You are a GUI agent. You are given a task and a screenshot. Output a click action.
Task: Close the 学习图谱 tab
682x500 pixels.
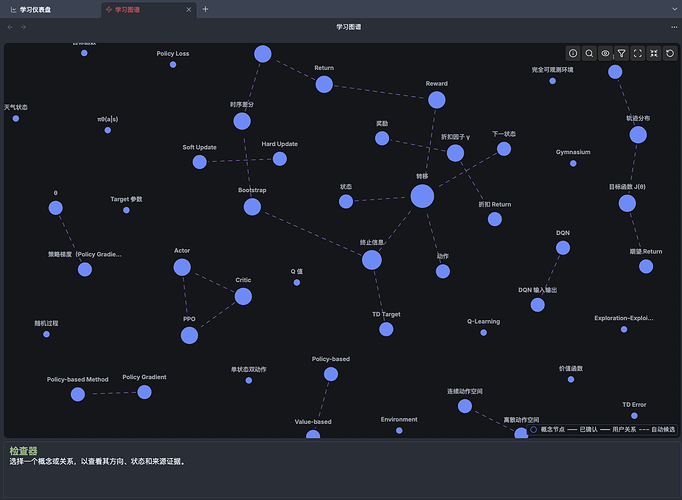[189, 10]
